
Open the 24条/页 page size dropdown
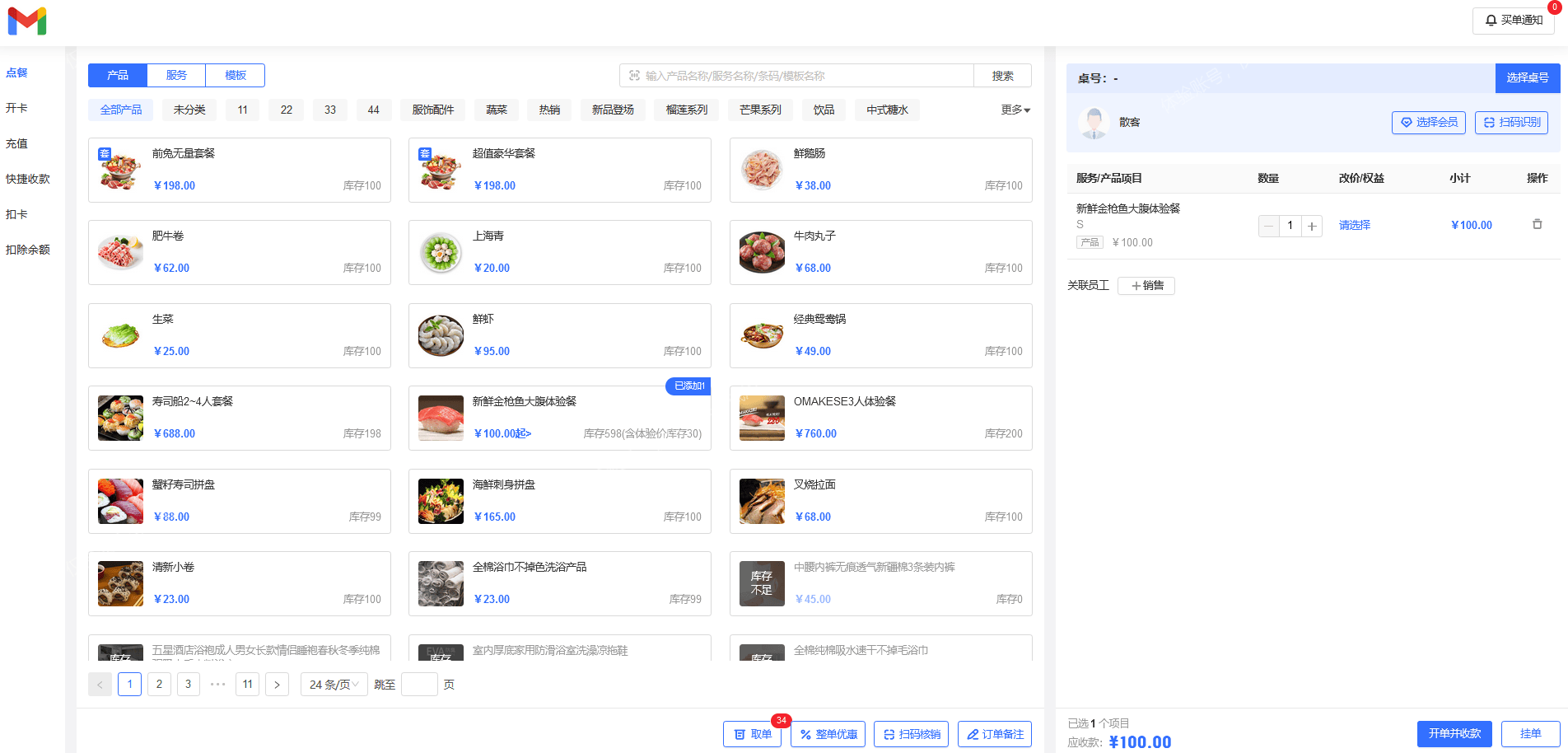[x=334, y=685]
